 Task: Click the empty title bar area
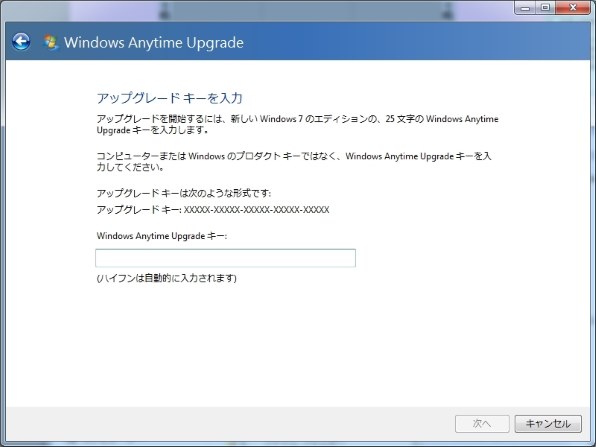click(304, 10)
